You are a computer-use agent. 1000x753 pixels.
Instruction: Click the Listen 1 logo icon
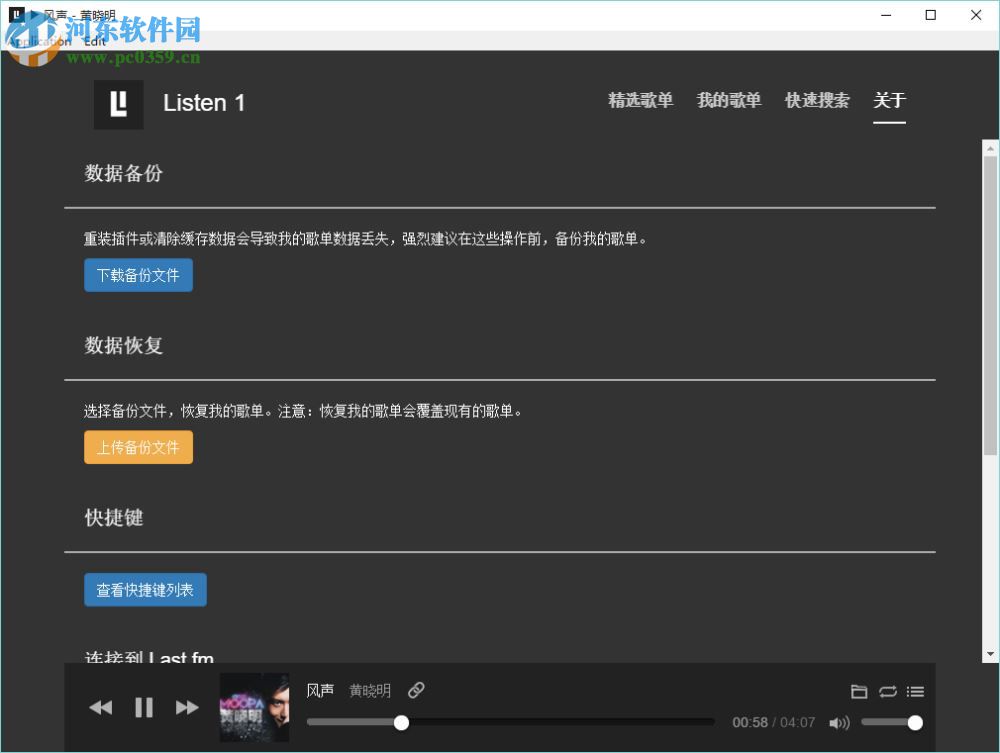click(118, 103)
